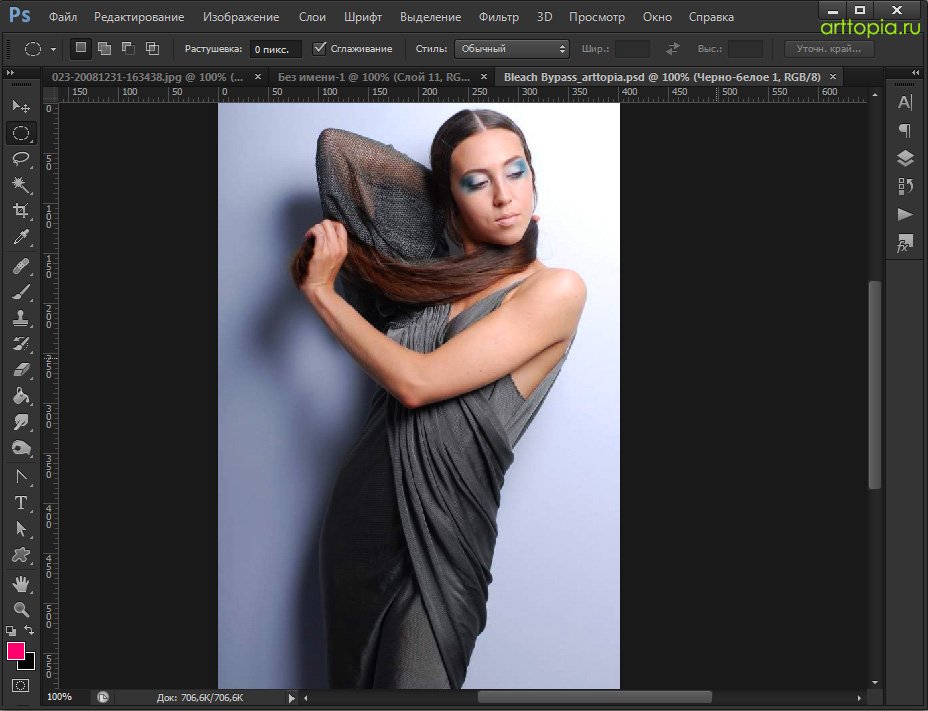The height and width of the screenshot is (711, 928).
Task: Select the Lasso tool
Action: click(21, 159)
